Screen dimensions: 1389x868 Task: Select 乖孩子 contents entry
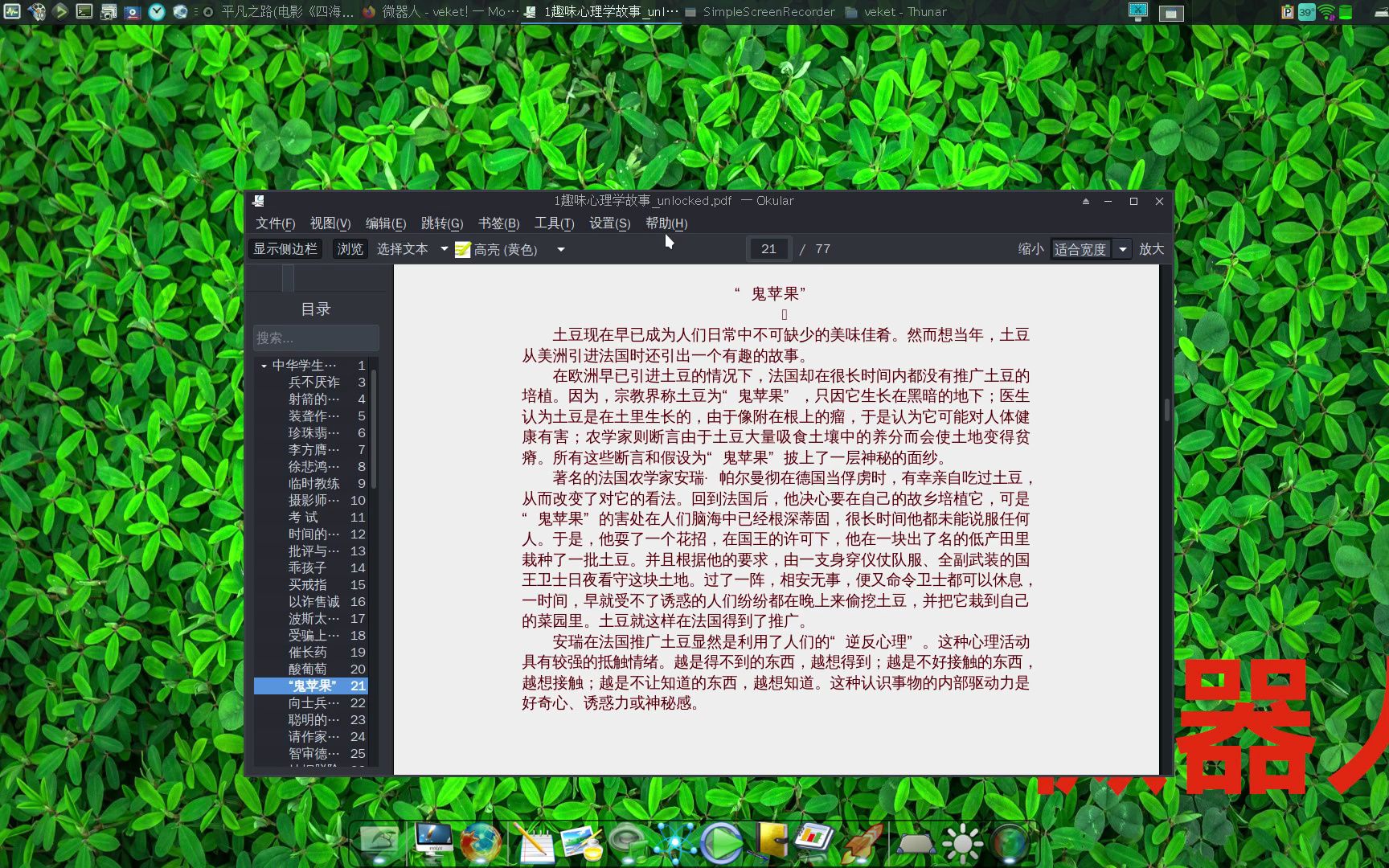click(x=311, y=568)
